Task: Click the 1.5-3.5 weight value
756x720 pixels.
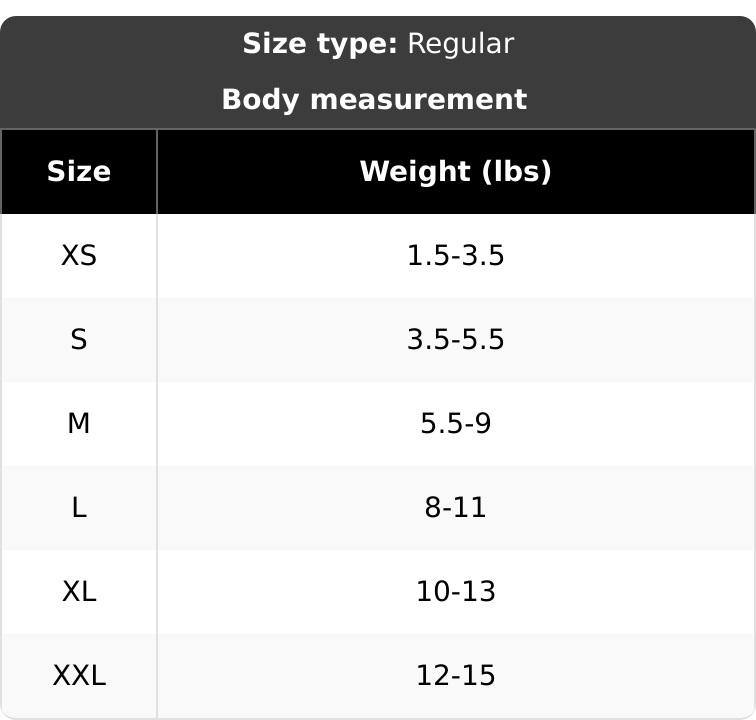Action: click(456, 256)
